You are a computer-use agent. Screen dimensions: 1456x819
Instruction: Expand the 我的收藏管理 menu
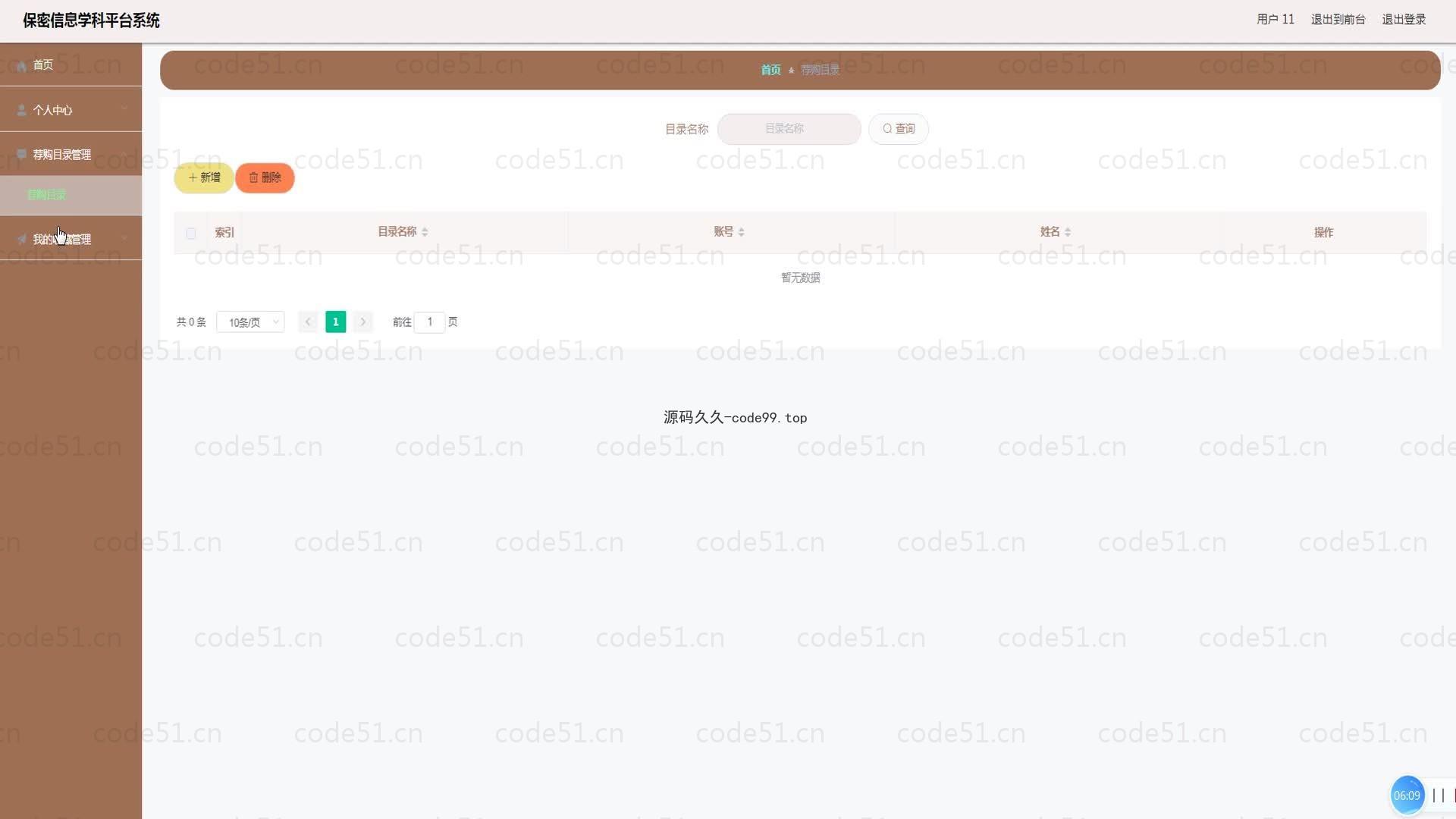[71, 239]
